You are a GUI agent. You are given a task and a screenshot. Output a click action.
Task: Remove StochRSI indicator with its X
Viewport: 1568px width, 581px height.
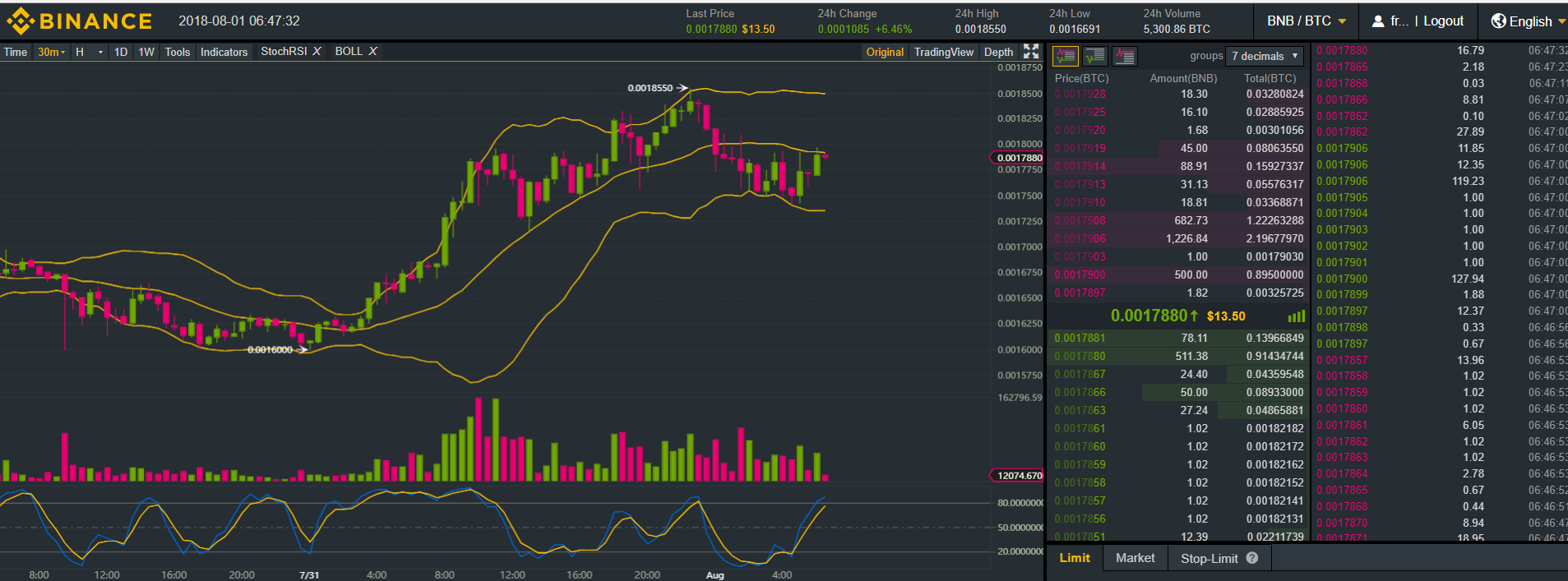(317, 51)
